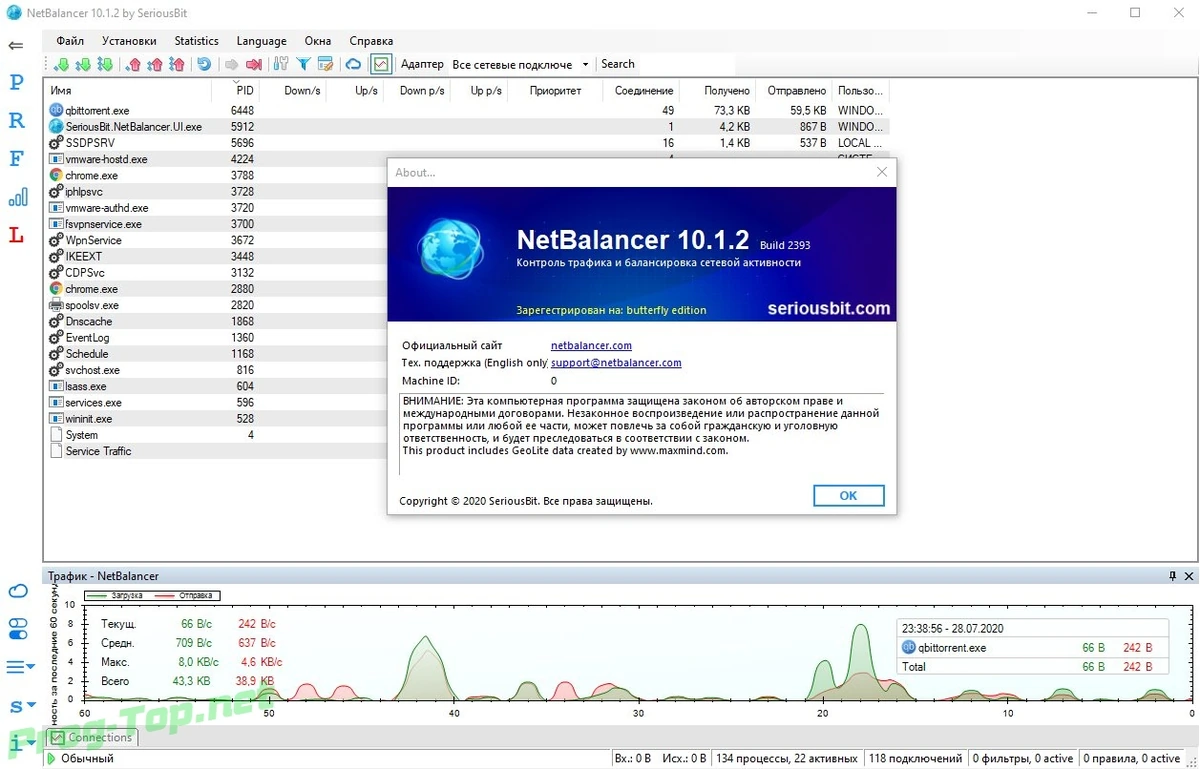This screenshot has width=1200, height=769.
Task: Click the blue reset priorities arrow icon
Action: 204,65
